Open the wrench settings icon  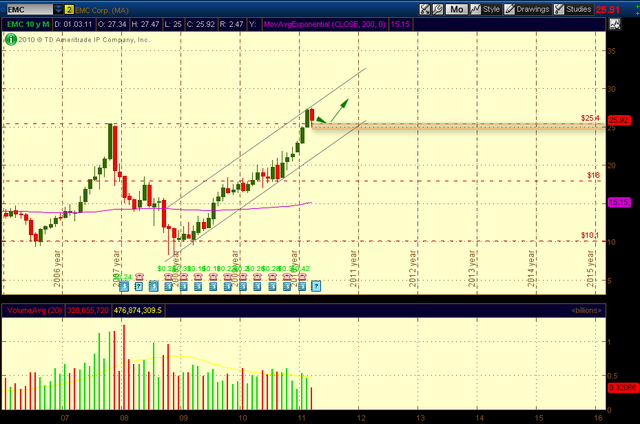(439, 8)
